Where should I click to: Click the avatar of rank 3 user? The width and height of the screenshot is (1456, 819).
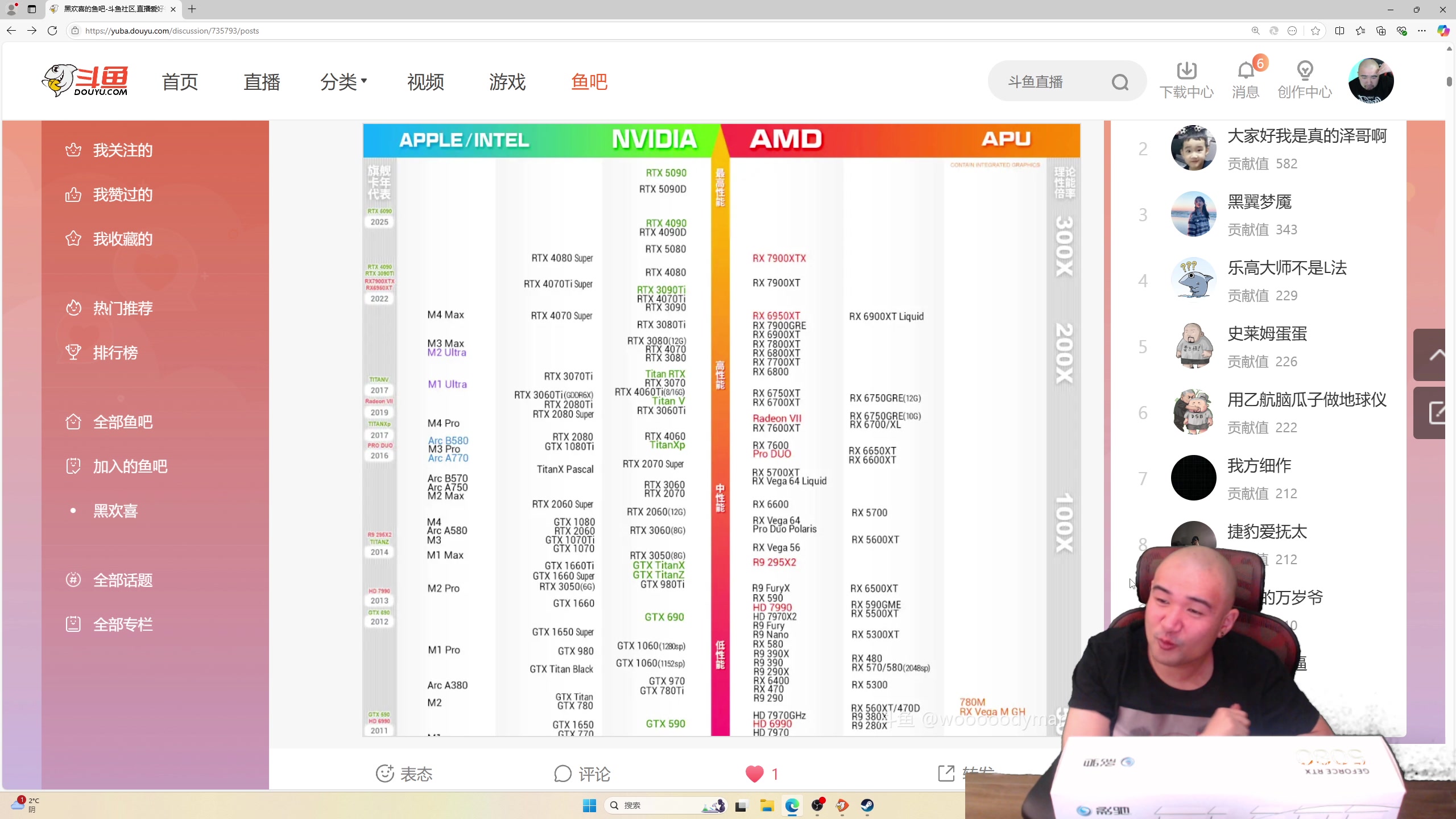1193,214
